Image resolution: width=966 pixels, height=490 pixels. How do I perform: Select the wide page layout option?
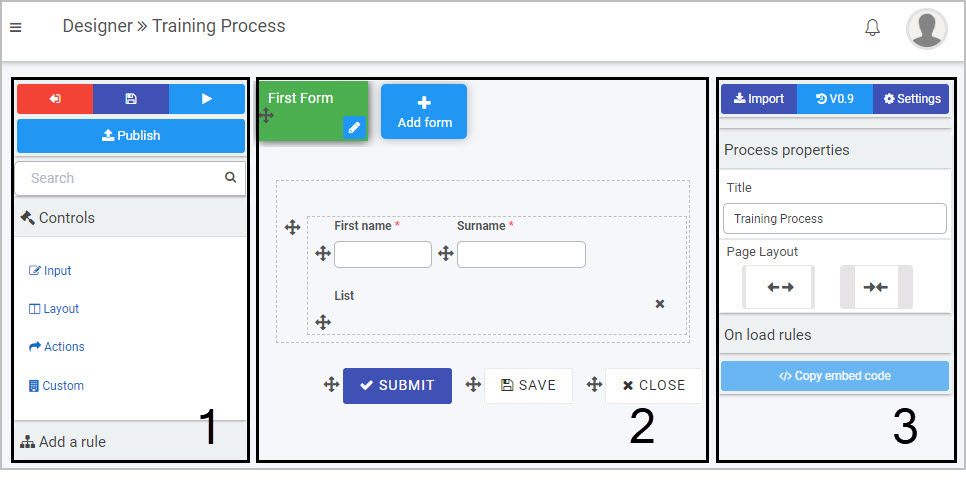779,287
